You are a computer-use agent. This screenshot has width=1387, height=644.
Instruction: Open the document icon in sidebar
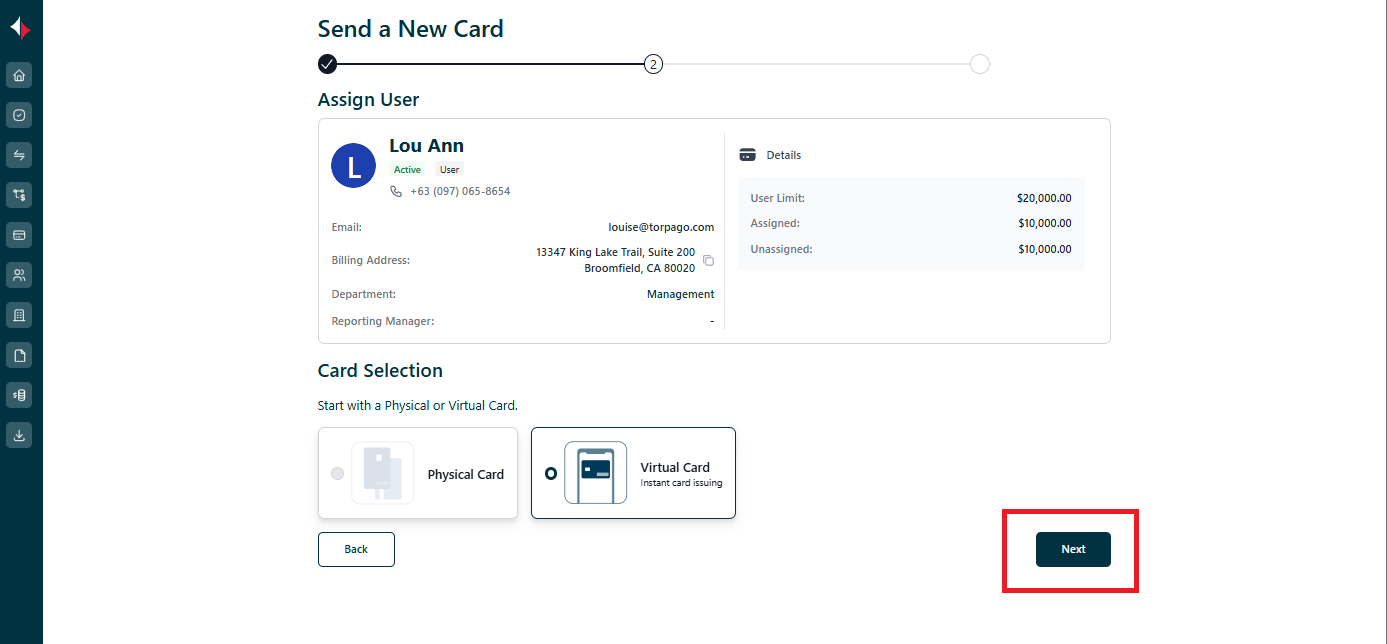19,355
